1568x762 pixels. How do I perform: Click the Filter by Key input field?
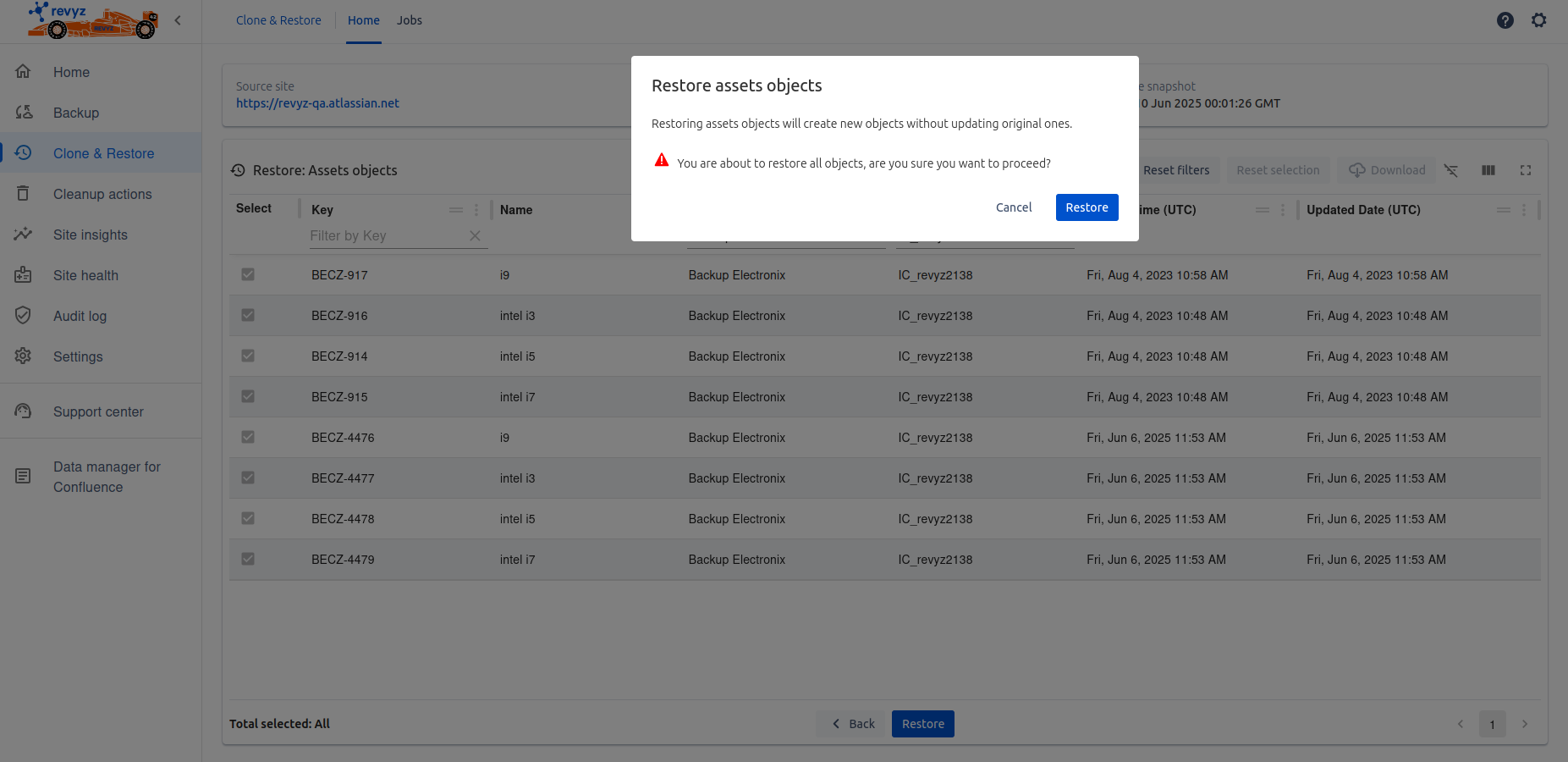pyautogui.click(x=385, y=236)
